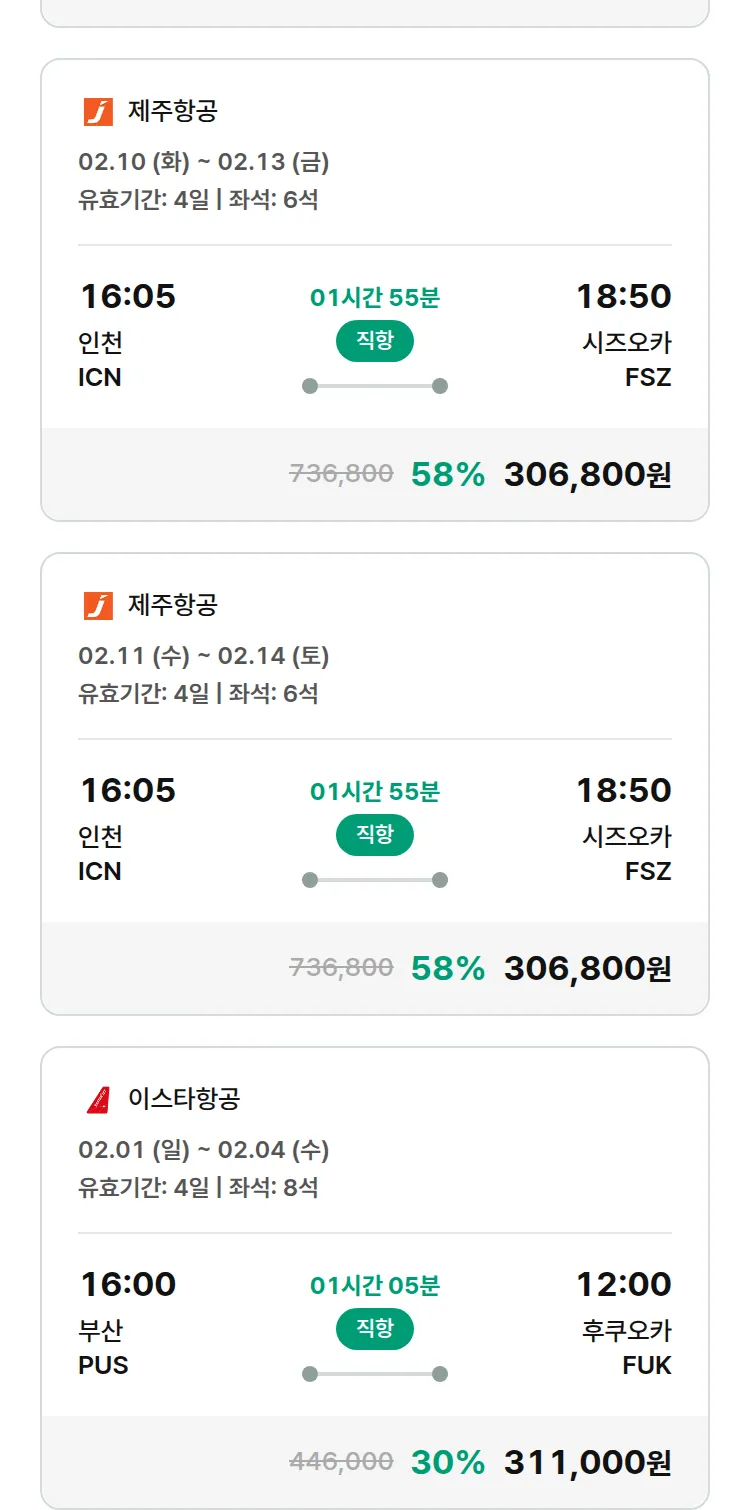Click the PUS departure airport code
The image size is (750, 1510).
103,1365
